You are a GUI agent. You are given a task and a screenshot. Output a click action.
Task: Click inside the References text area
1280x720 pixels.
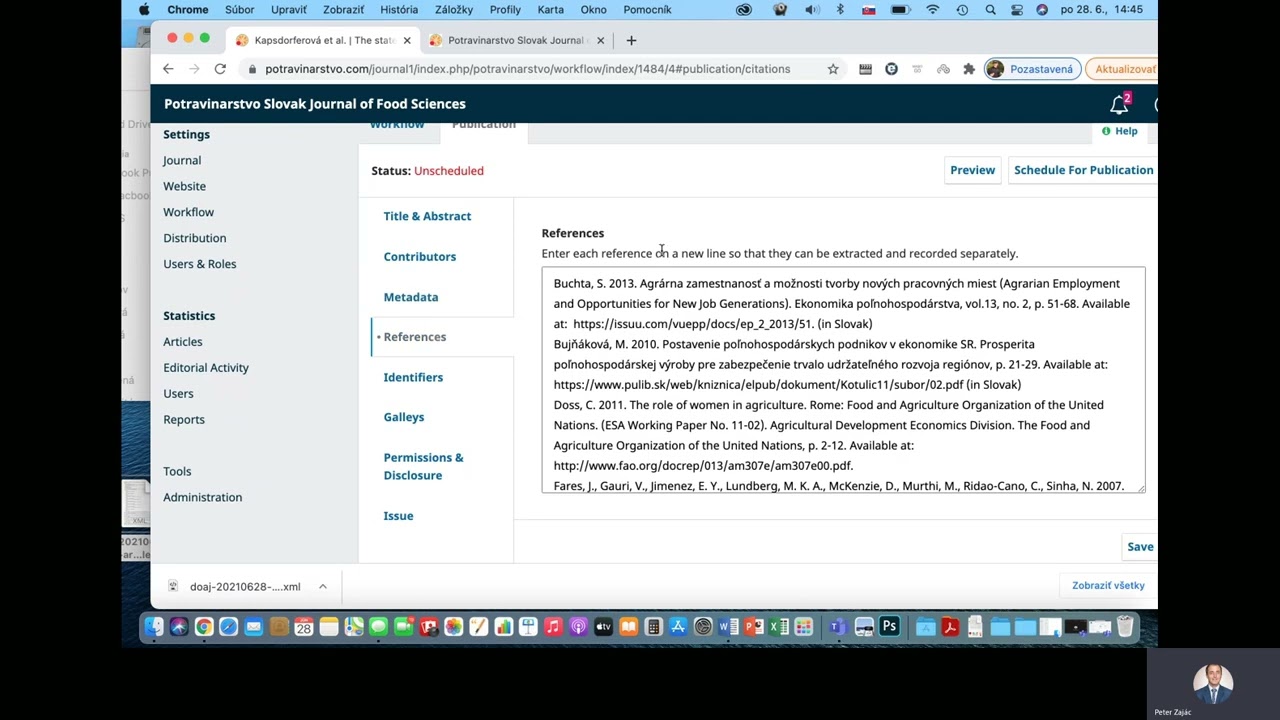point(843,380)
